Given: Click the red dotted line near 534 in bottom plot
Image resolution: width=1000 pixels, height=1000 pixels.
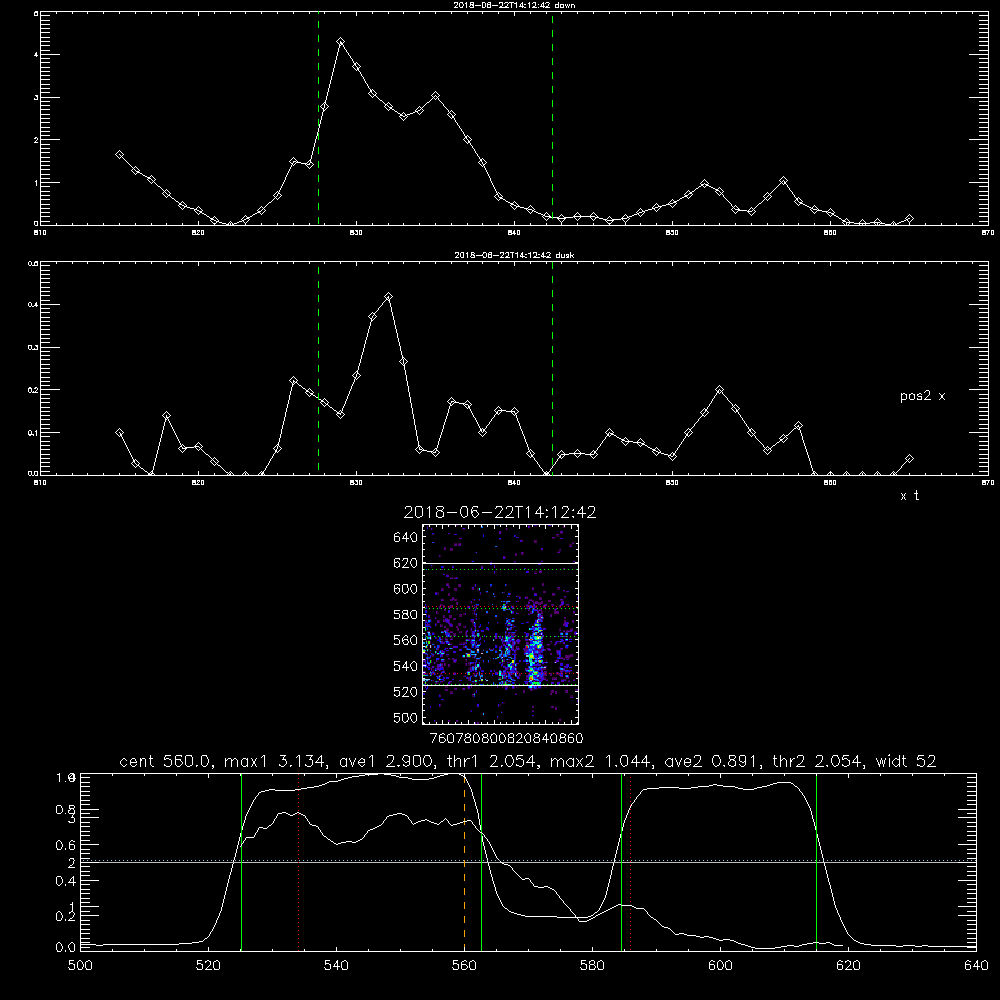Looking at the screenshot, I should pyautogui.click(x=298, y=862).
